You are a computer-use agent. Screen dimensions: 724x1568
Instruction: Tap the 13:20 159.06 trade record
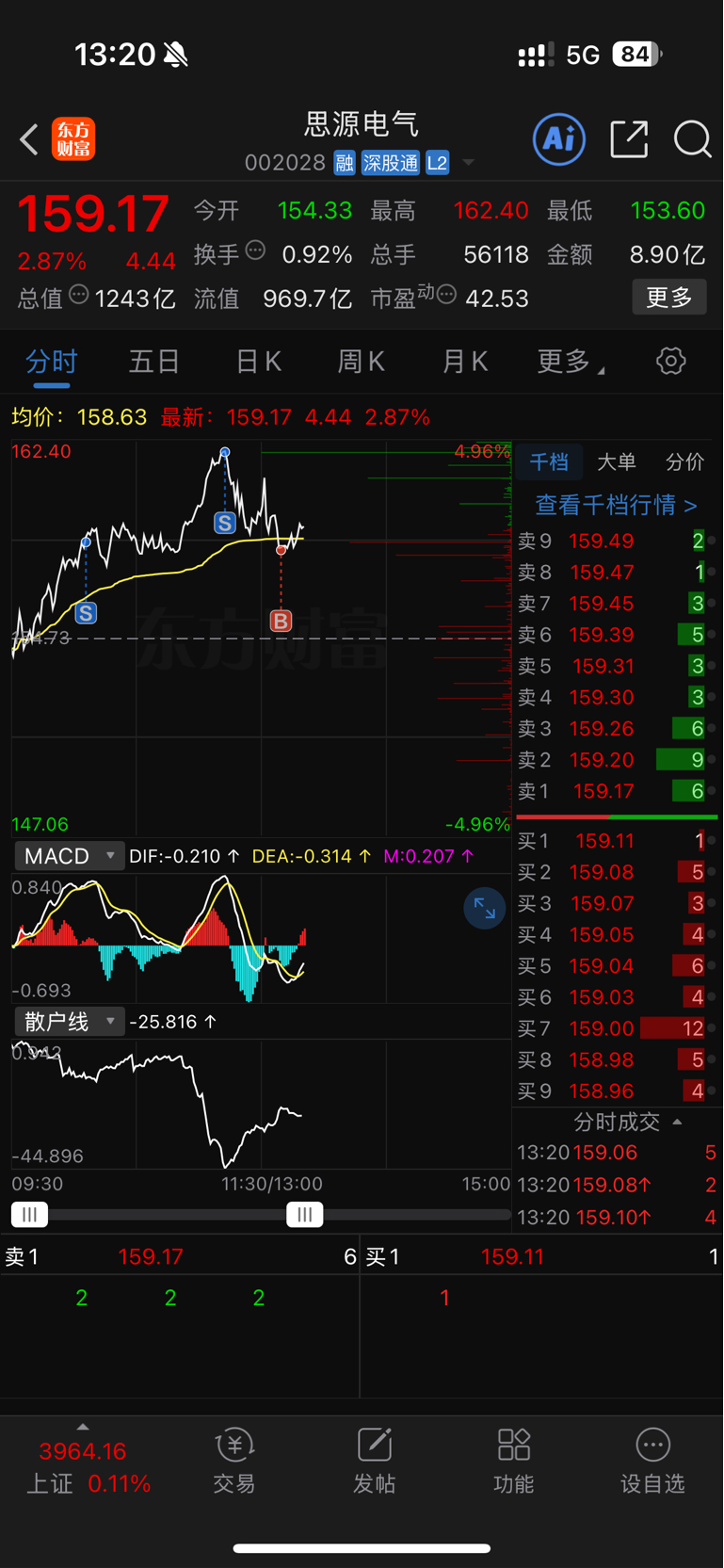click(x=617, y=1153)
